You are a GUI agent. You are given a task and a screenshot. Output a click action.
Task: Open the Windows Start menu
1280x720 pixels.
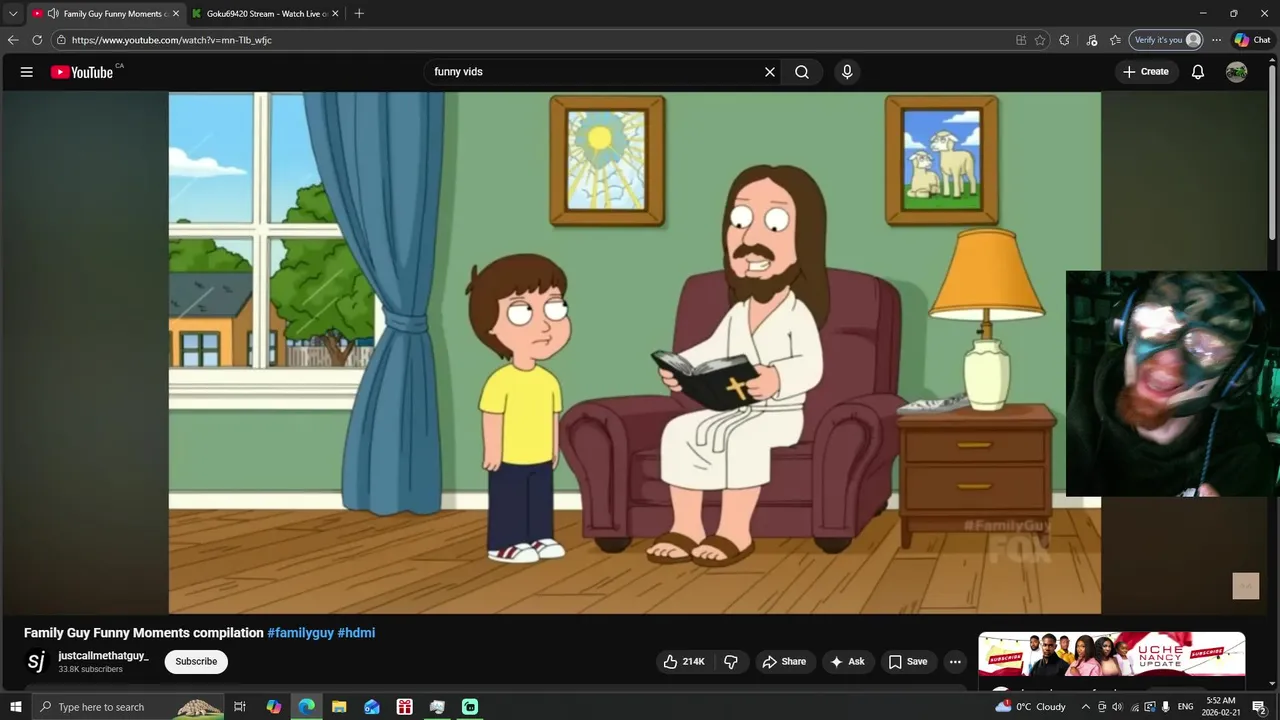pyautogui.click(x=15, y=707)
